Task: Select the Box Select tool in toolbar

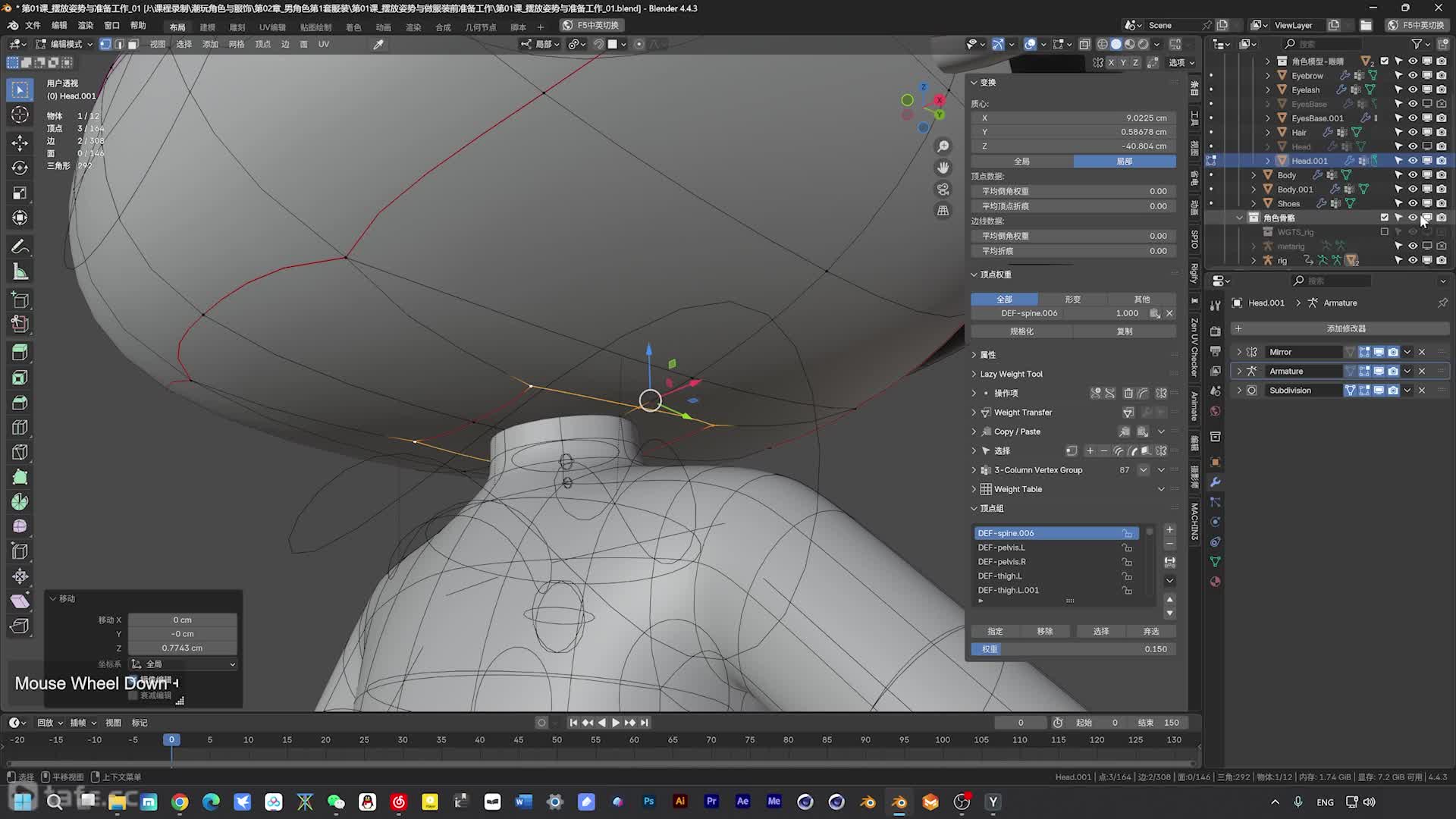Action: coord(20,89)
